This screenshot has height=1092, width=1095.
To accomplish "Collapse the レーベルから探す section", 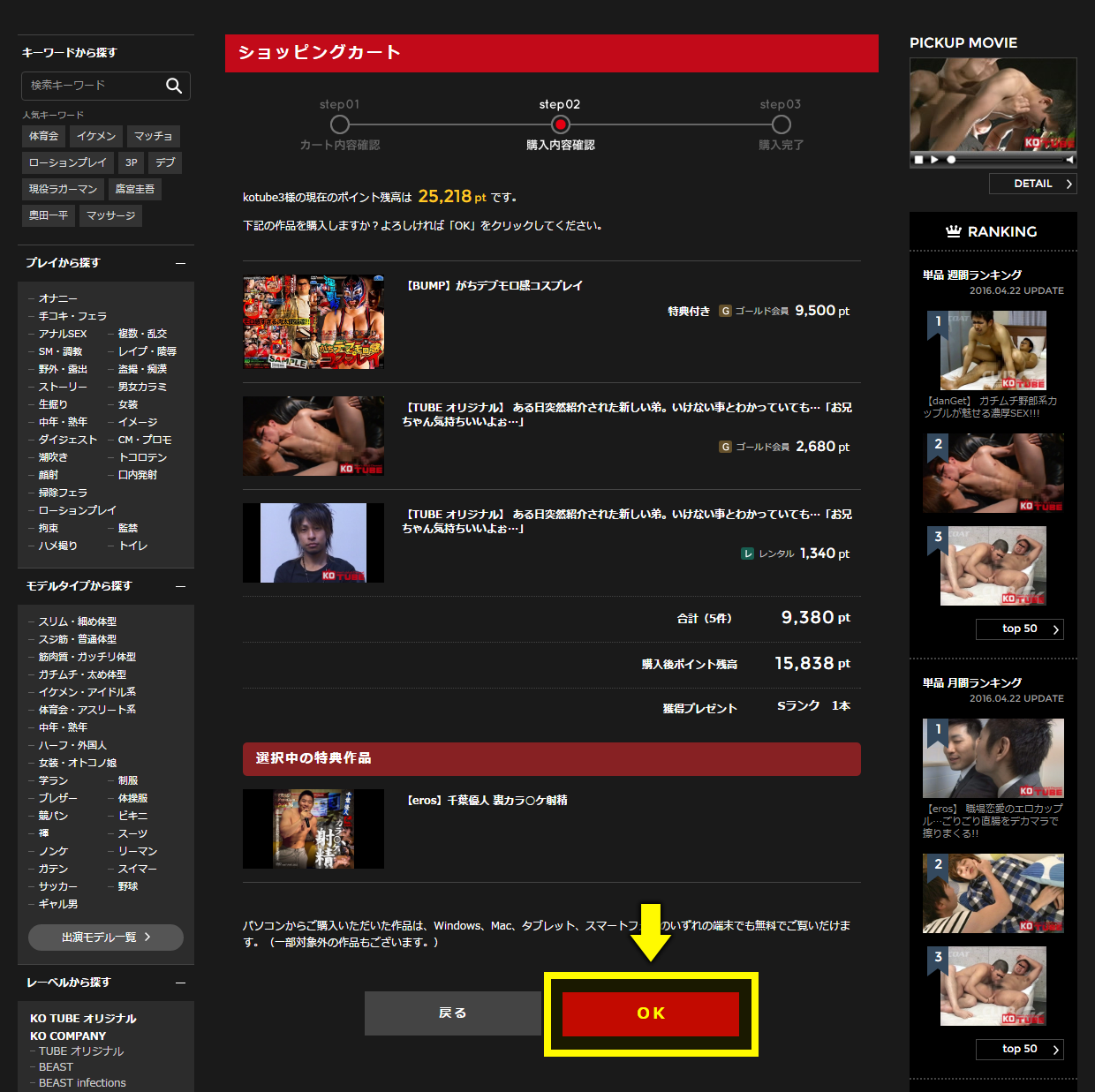I will 180,983.
